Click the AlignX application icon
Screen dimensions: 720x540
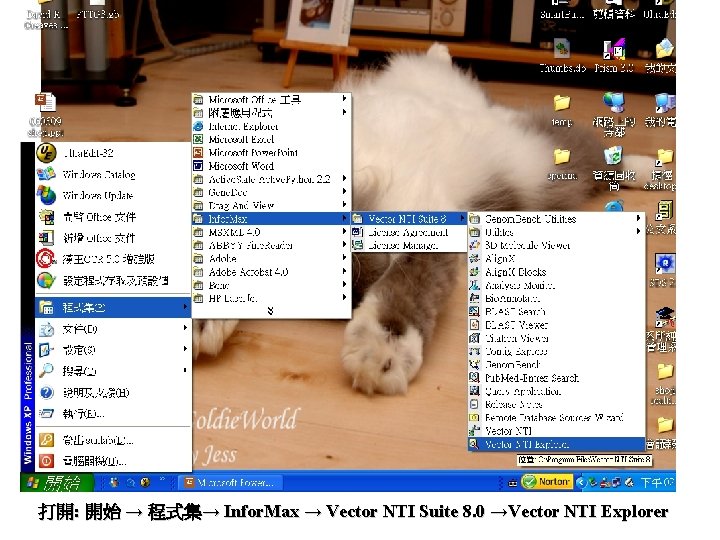[474, 259]
